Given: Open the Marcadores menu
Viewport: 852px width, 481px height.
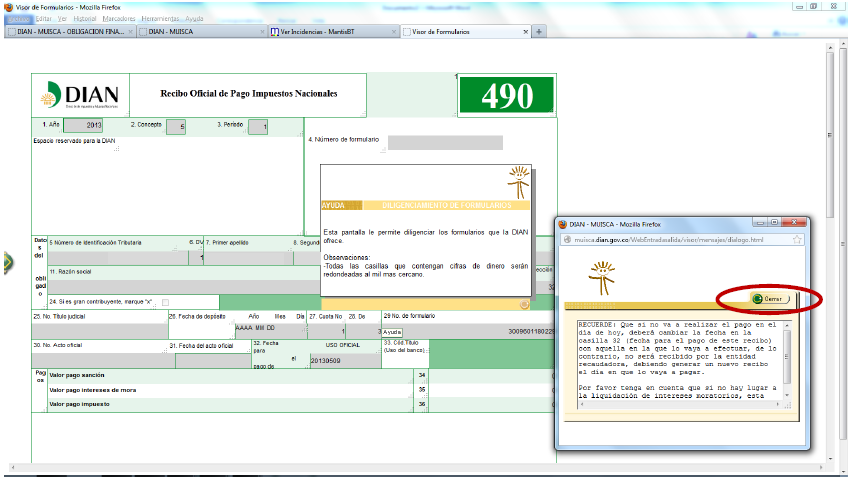Looking at the screenshot, I should (119, 18).
